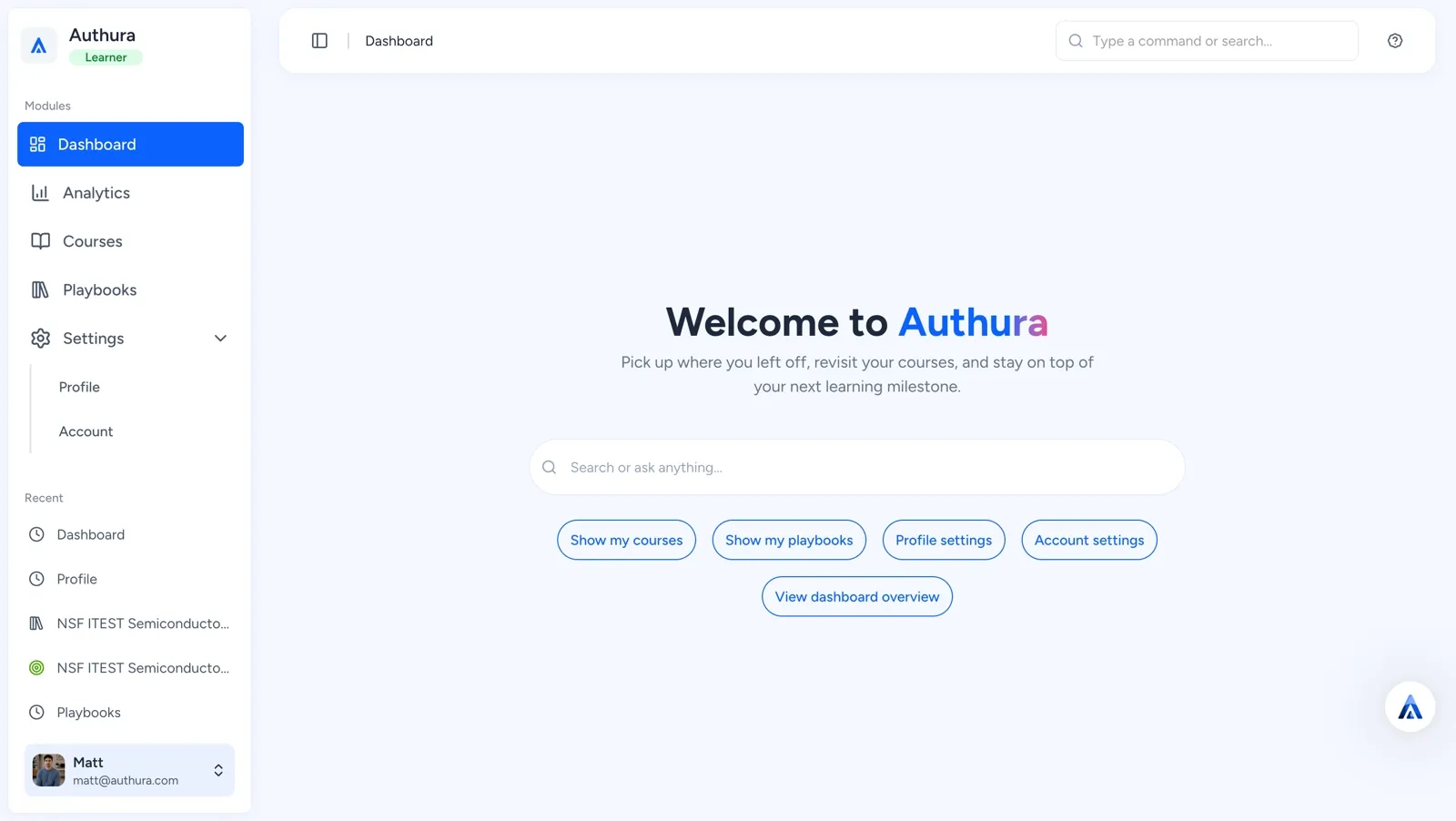Focus the 'Type a command or search' field
This screenshot has width=1456, height=821.
coord(1207,41)
